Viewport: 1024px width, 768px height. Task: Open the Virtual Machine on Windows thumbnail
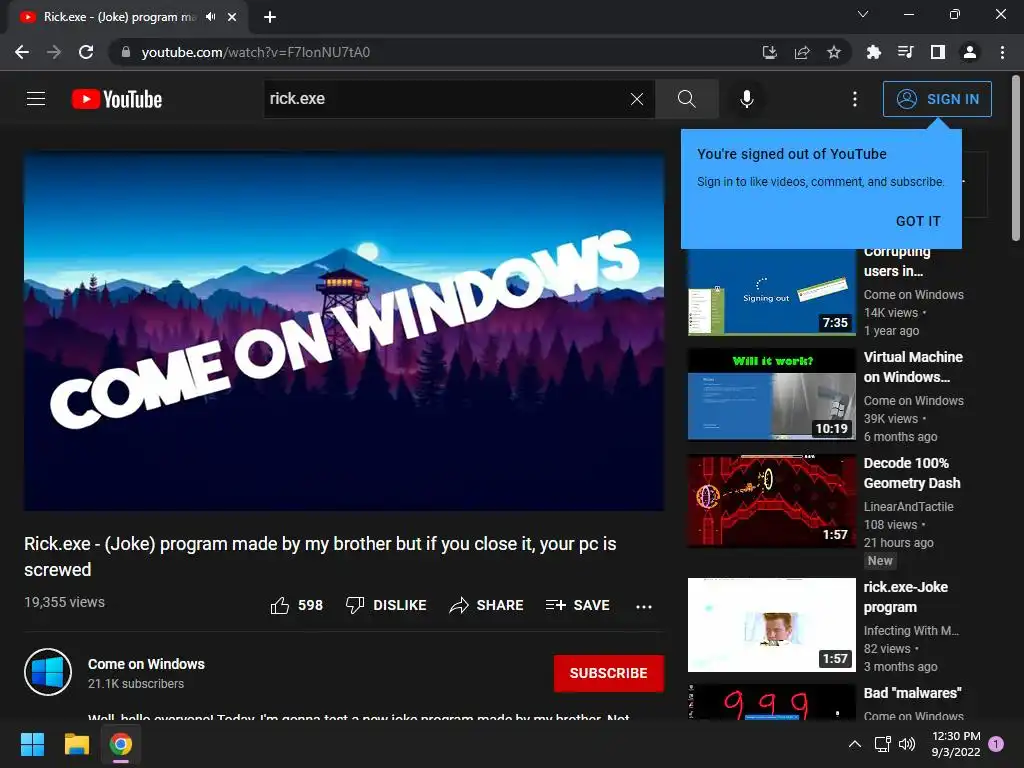(x=771, y=394)
